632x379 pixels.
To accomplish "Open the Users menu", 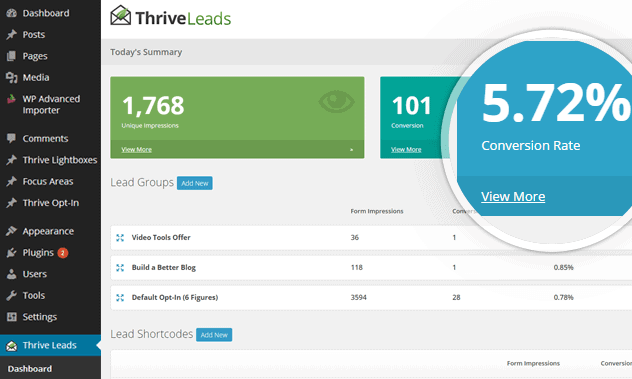I will click(x=35, y=274).
